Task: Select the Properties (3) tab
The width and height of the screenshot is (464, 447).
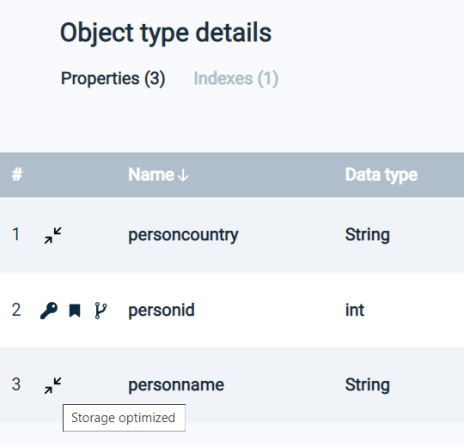Action: (x=113, y=79)
